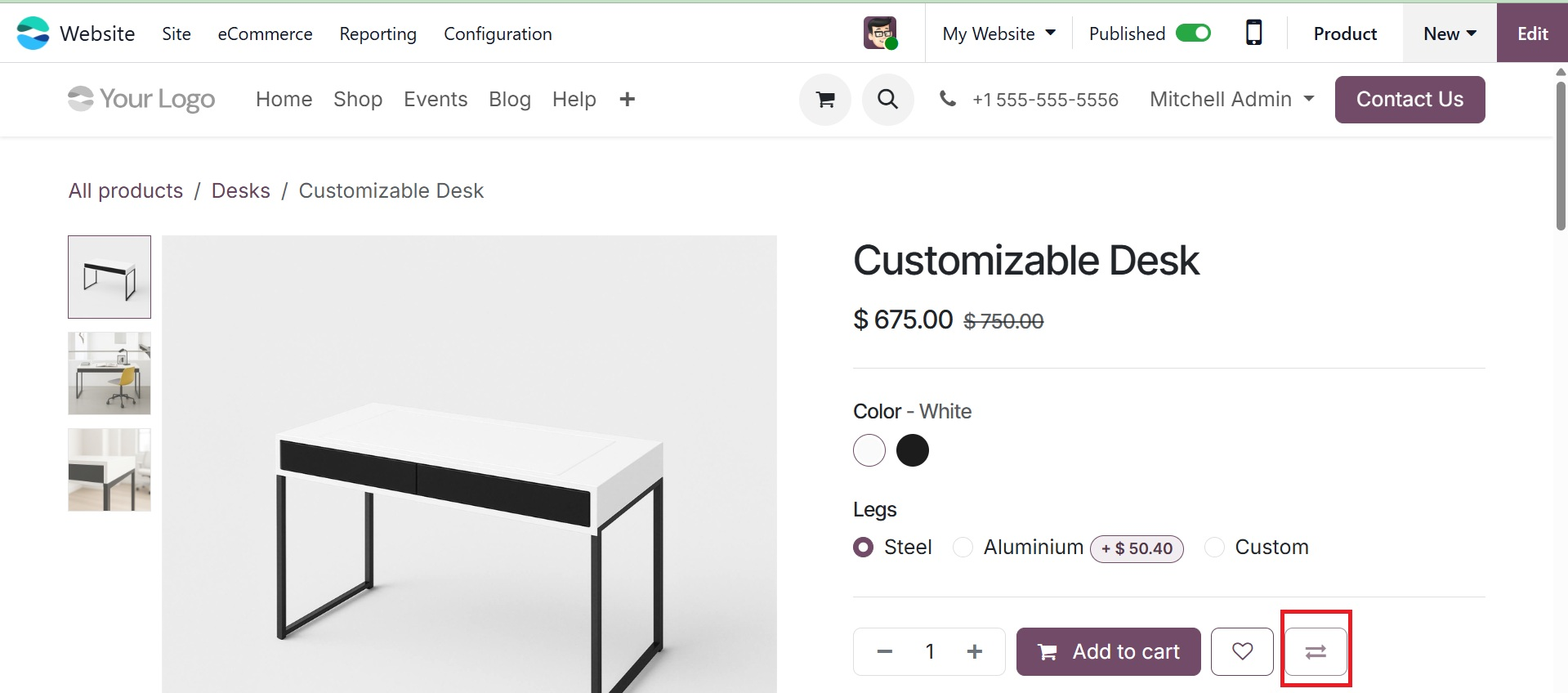Viewport: 1568px width, 693px height.
Task: Open the shopping cart icon
Action: pos(825,100)
